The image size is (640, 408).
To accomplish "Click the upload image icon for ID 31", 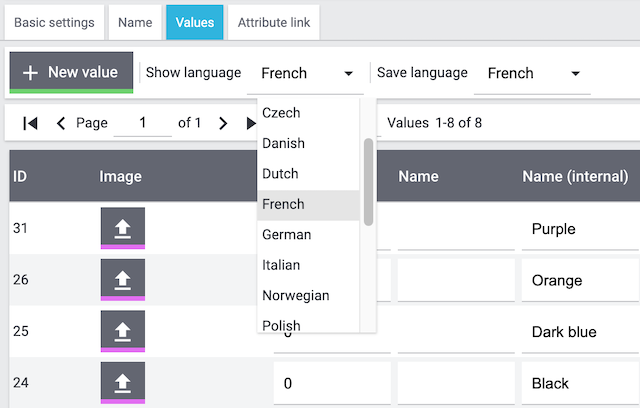I will (x=122, y=228).
